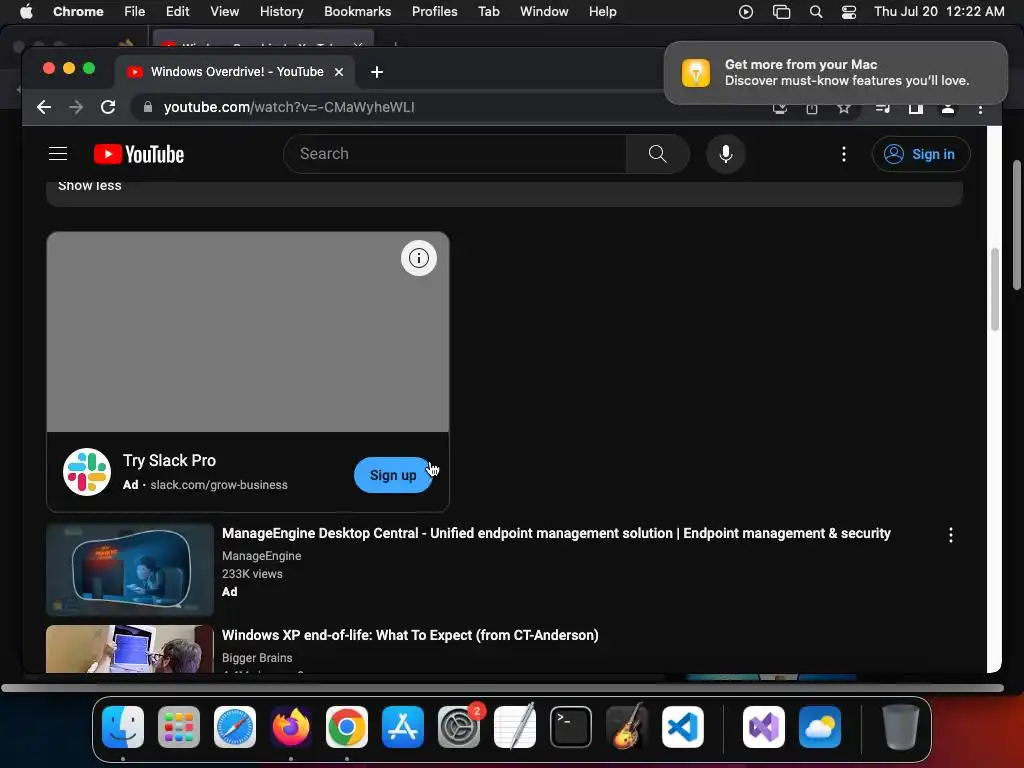Viewport: 1024px width, 768px height.
Task: Start voice search with microphone icon
Action: tap(726, 153)
